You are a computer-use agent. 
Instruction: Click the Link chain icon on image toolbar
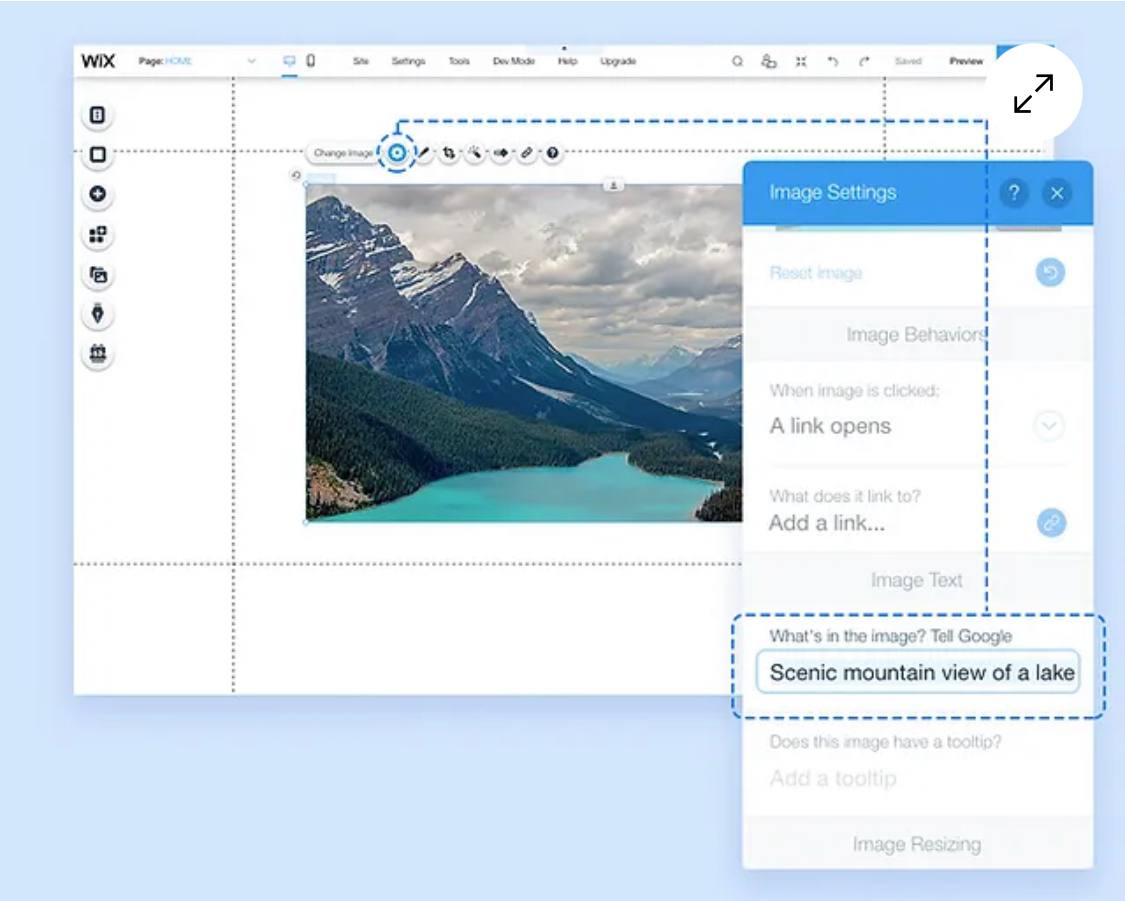click(527, 152)
